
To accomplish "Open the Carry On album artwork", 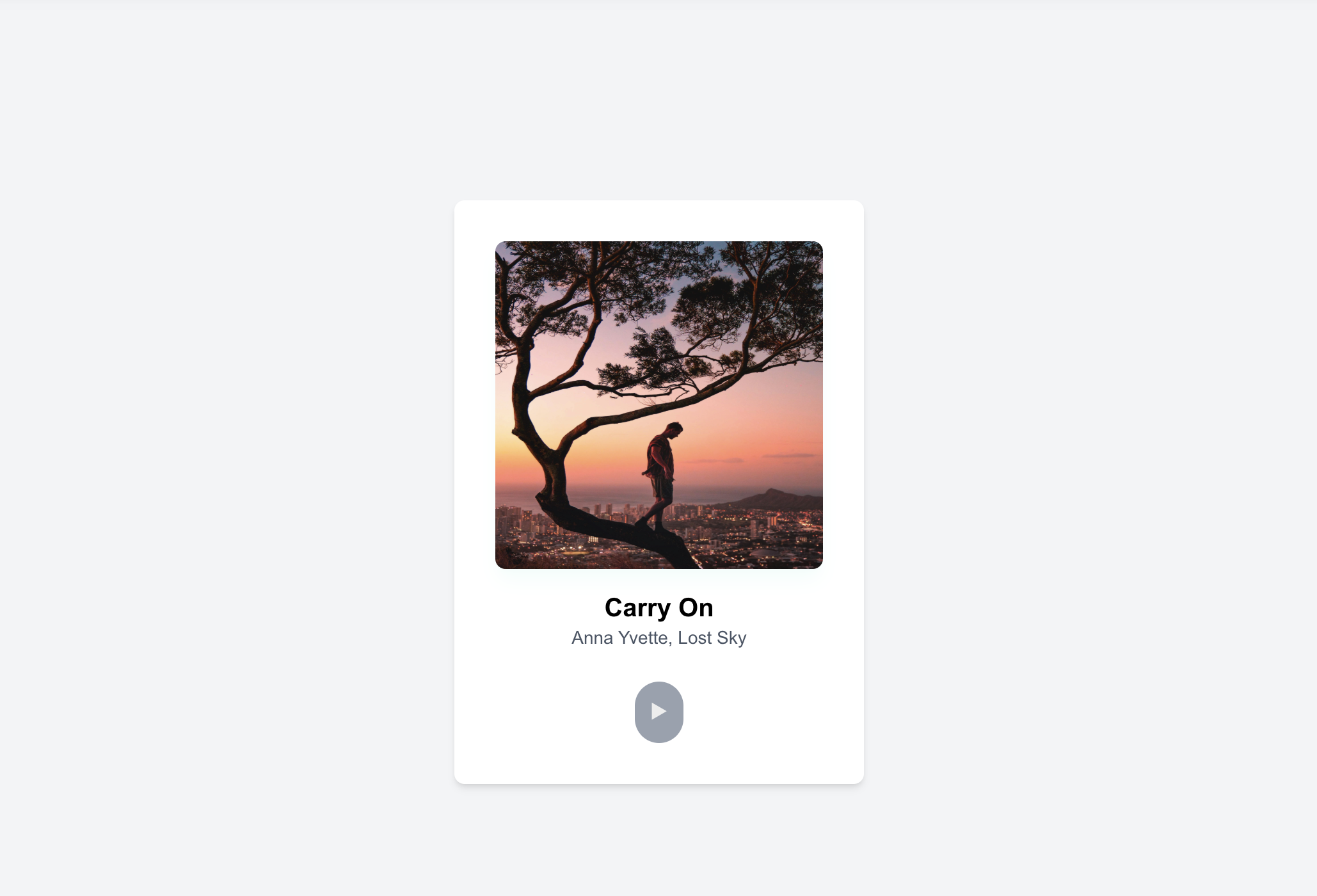I will pos(658,404).
